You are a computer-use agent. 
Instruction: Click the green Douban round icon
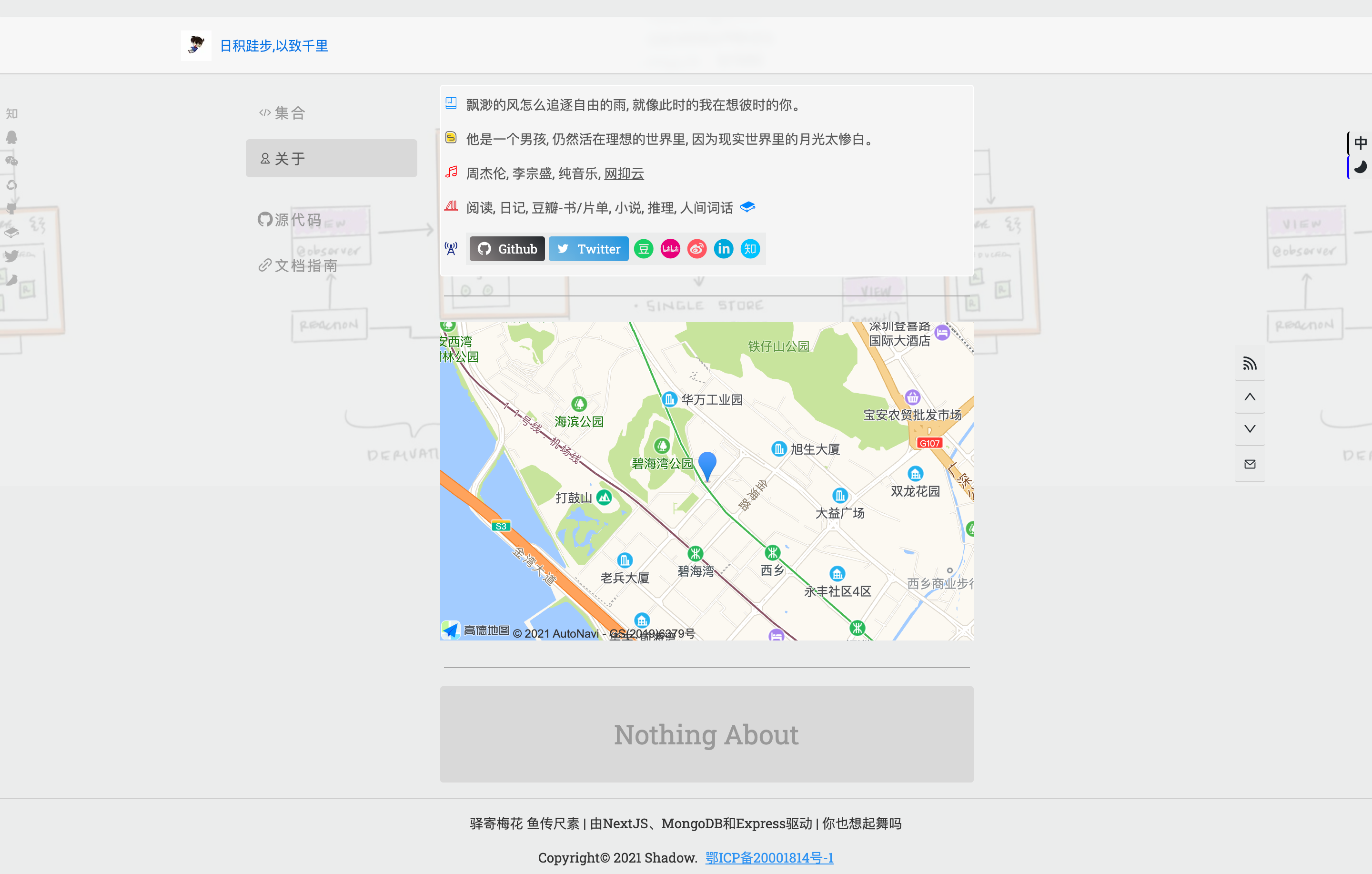click(643, 249)
